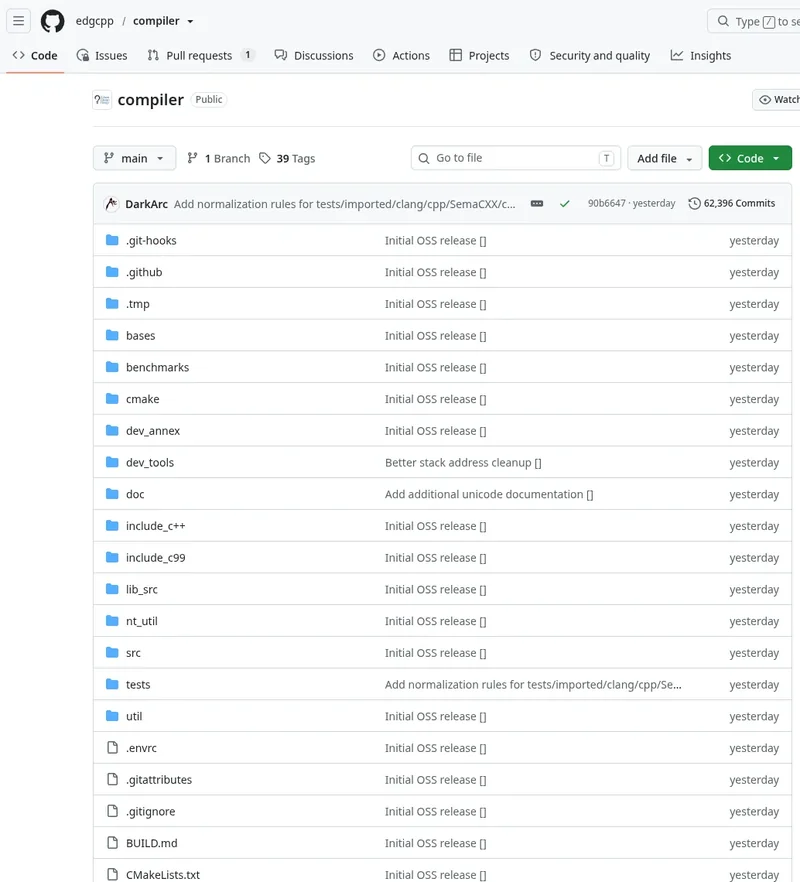Open the main branch selector dropdown
Viewport: 800px width, 882px height.
point(134,158)
